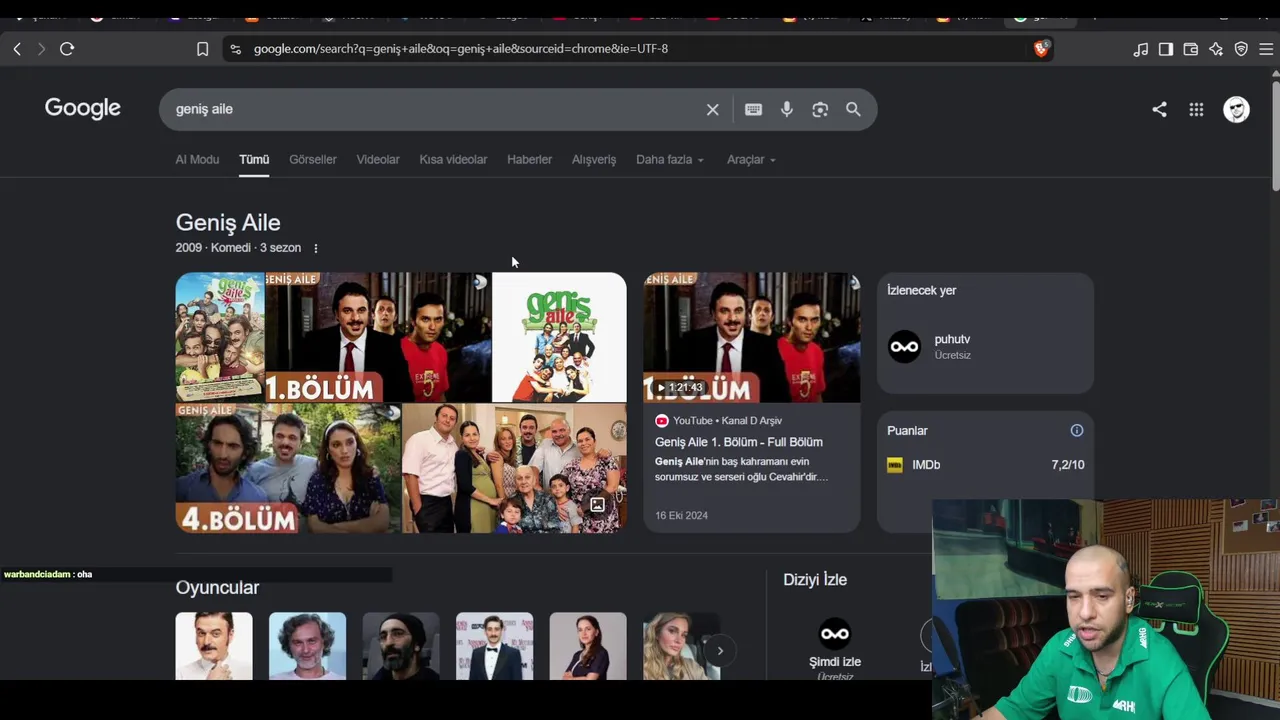Open the Puanlar info icon
The height and width of the screenshot is (720, 1280).
1077,431
